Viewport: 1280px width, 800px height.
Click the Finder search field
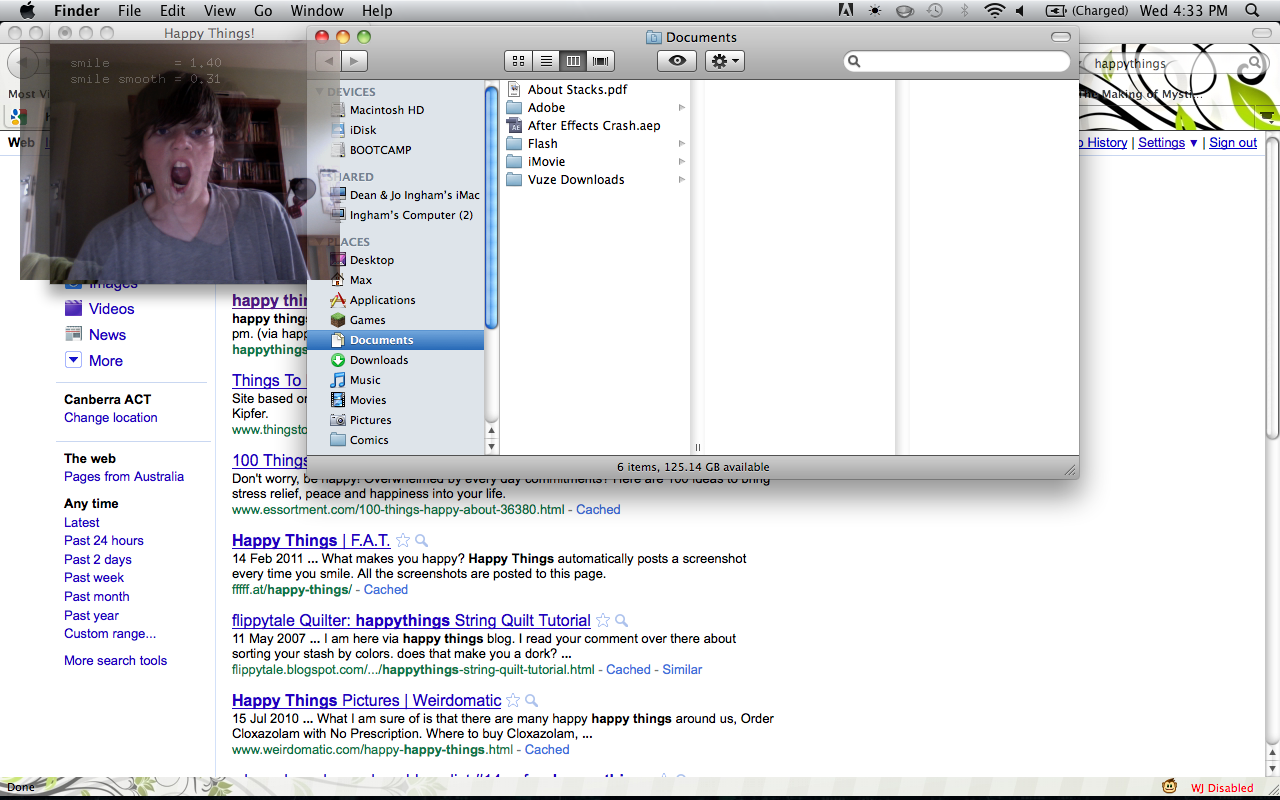(x=963, y=62)
